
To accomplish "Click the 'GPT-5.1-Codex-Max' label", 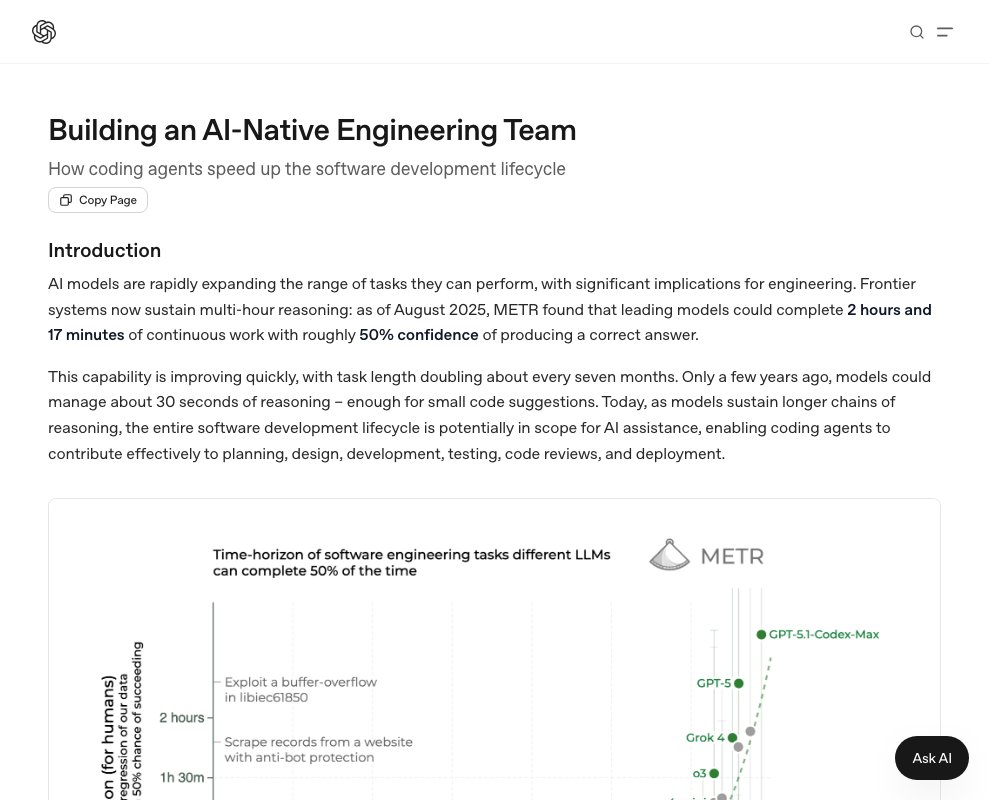I will click(x=824, y=634).
